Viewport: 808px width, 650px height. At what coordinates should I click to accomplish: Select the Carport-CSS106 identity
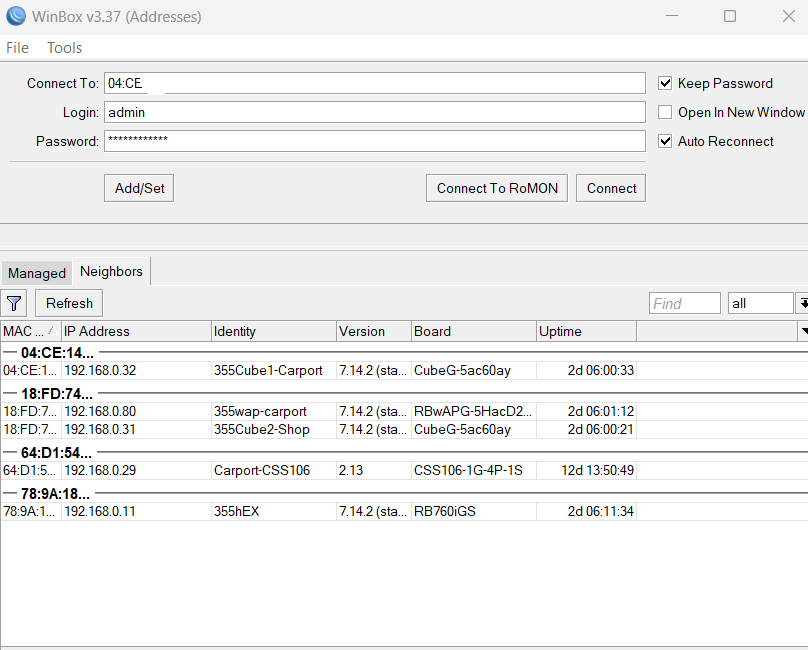[262, 470]
